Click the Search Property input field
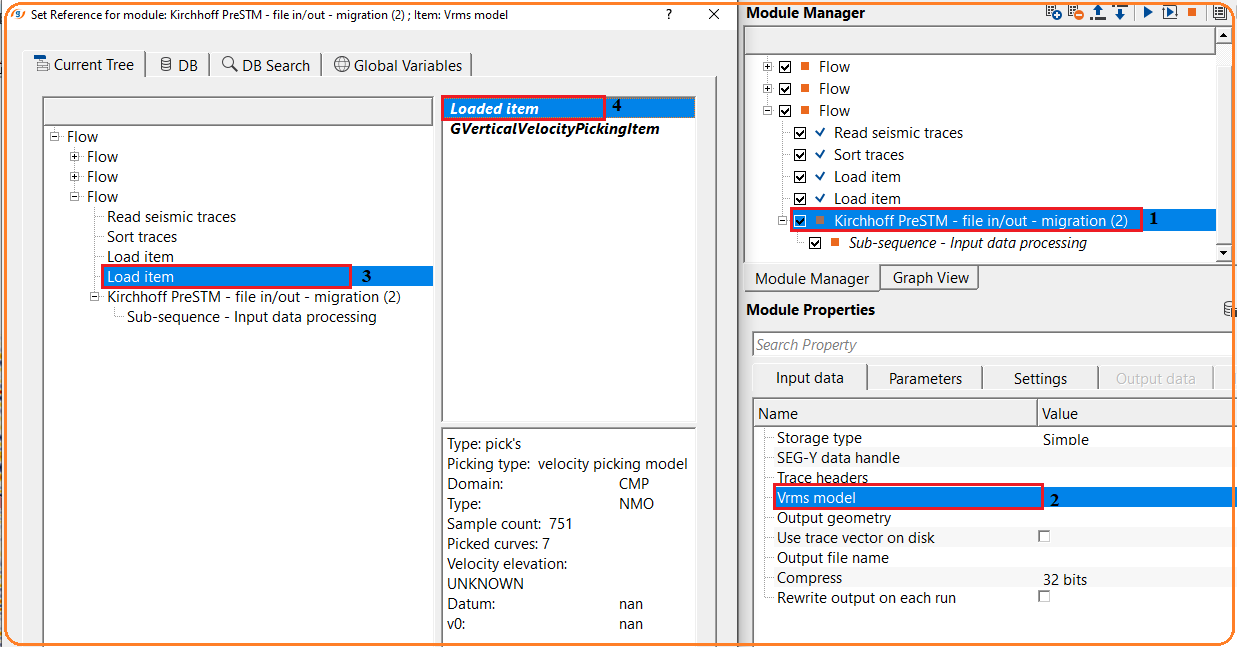Image resolution: width=1237 pixels, height=647 pixels. (x=990, y=345)
